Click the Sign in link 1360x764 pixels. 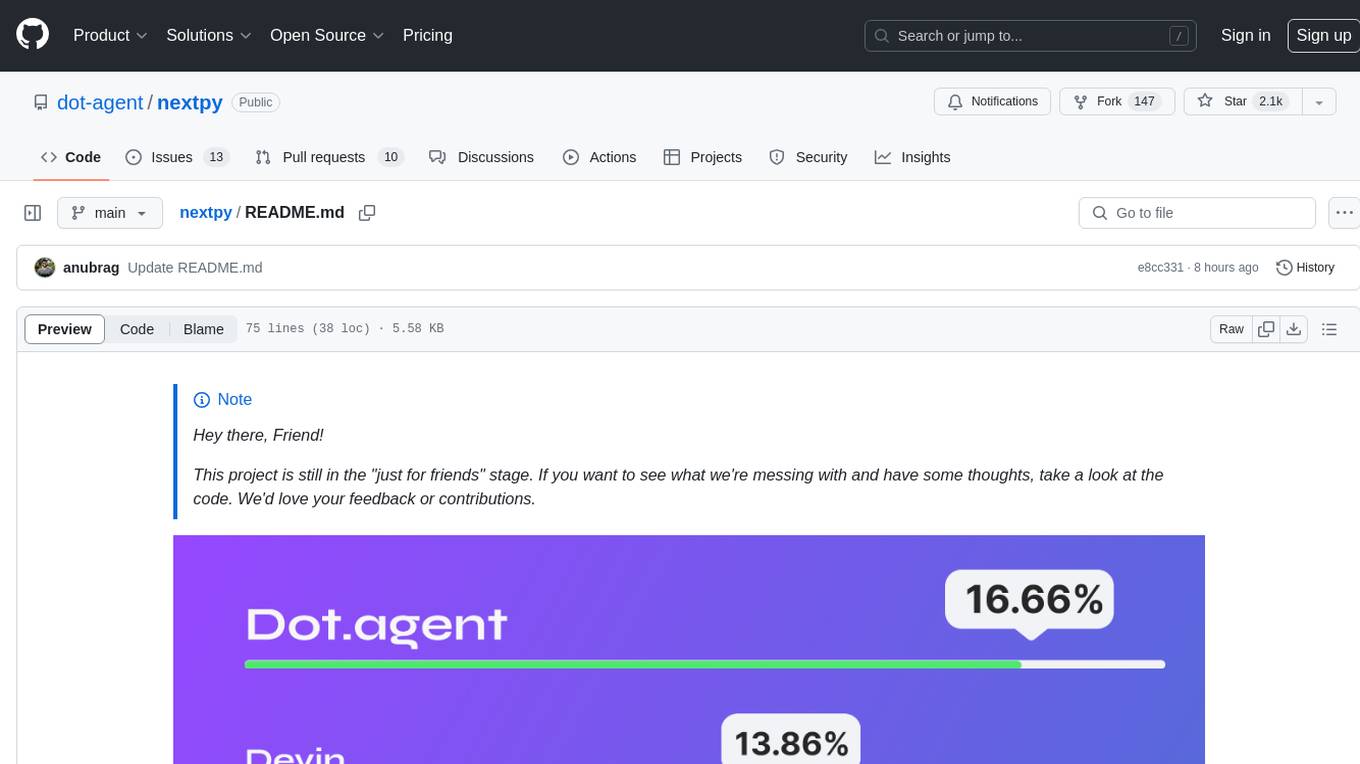tap(1245, 35)
